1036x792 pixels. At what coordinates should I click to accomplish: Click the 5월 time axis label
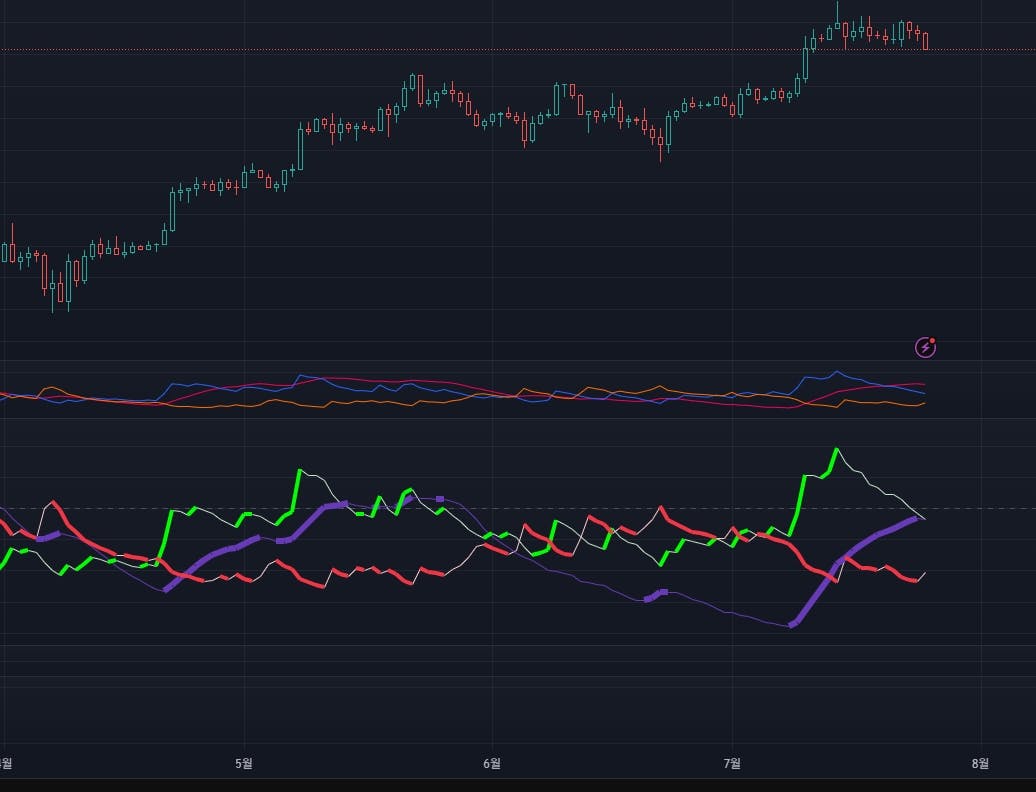point(244,764)
